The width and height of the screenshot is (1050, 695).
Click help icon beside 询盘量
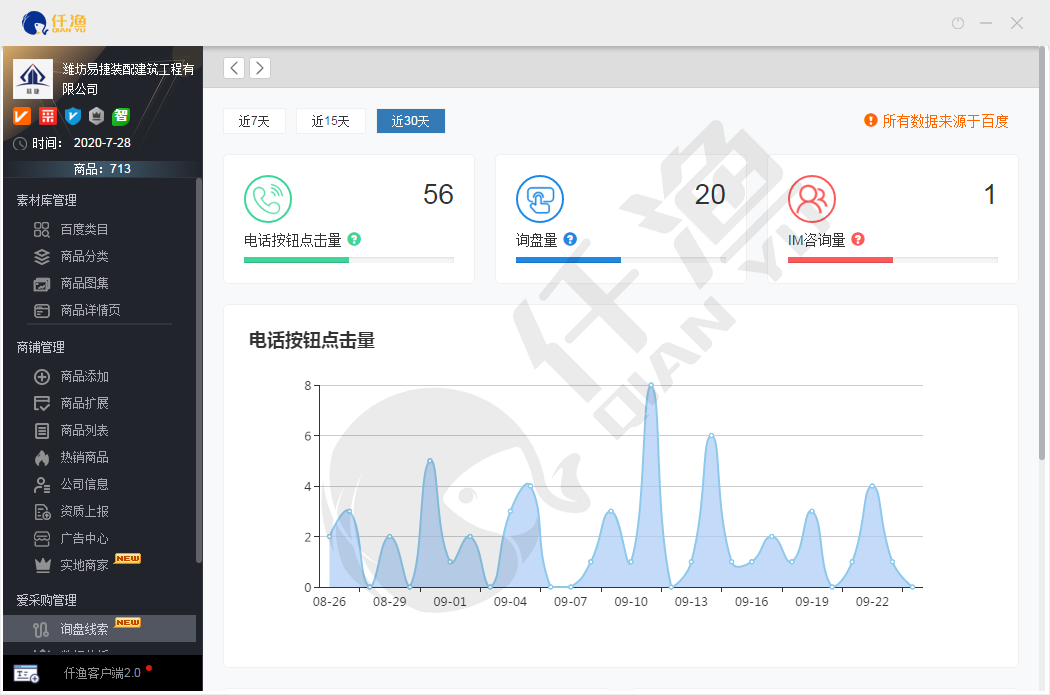(570, 240)
